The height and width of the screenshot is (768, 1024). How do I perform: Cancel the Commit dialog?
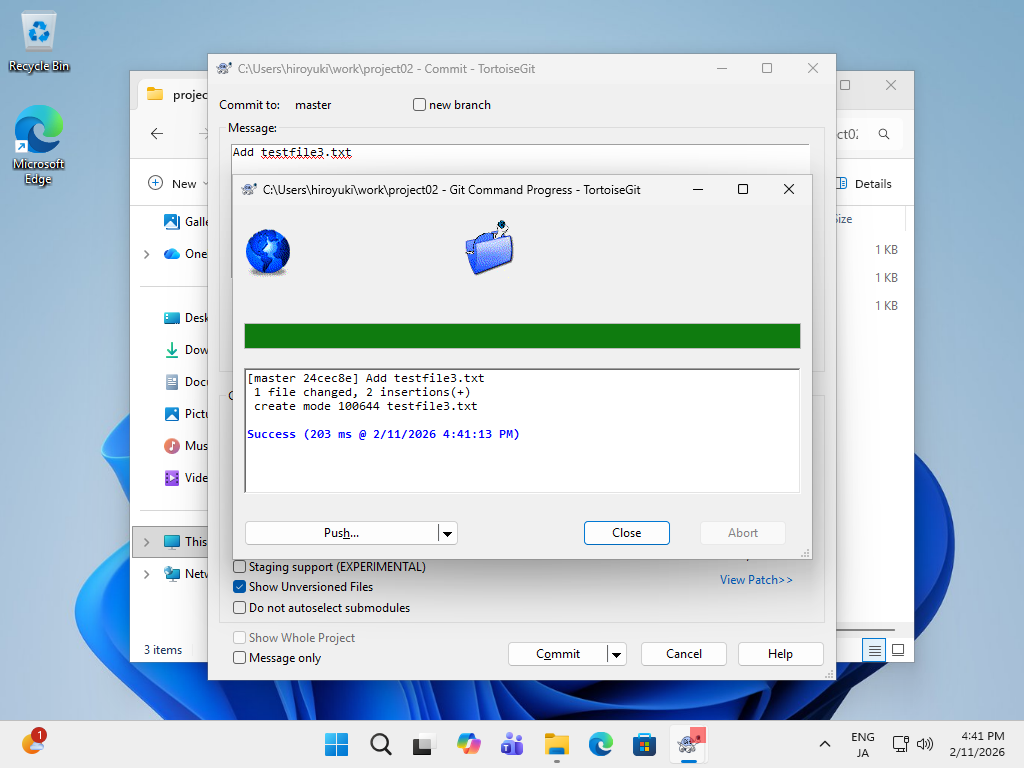(x=683, y=654)
